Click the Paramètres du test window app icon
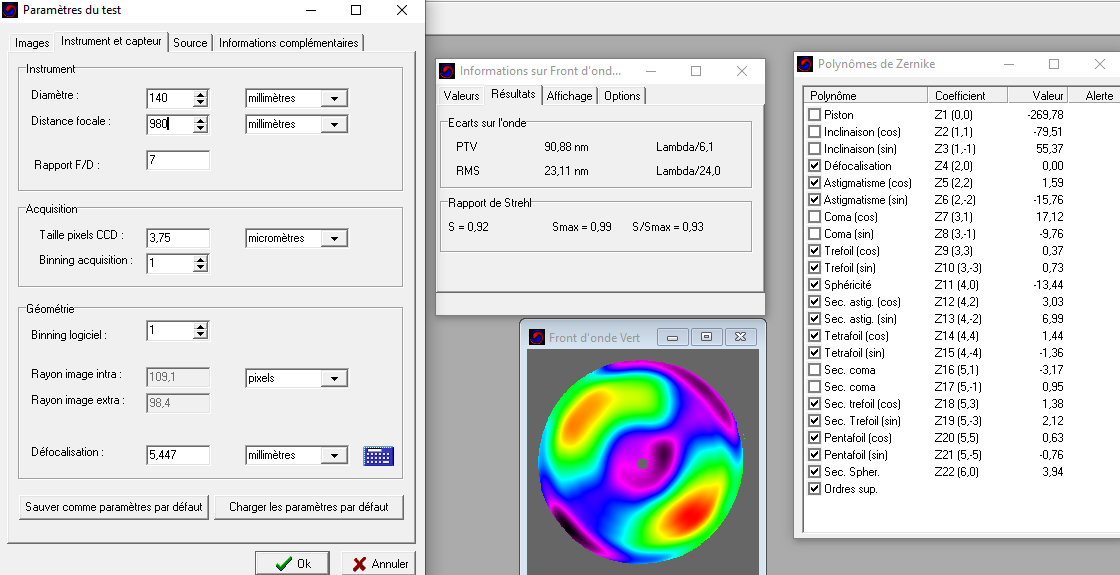The image size is (1120, 575). pyautogui.click(x=11, y=10)
